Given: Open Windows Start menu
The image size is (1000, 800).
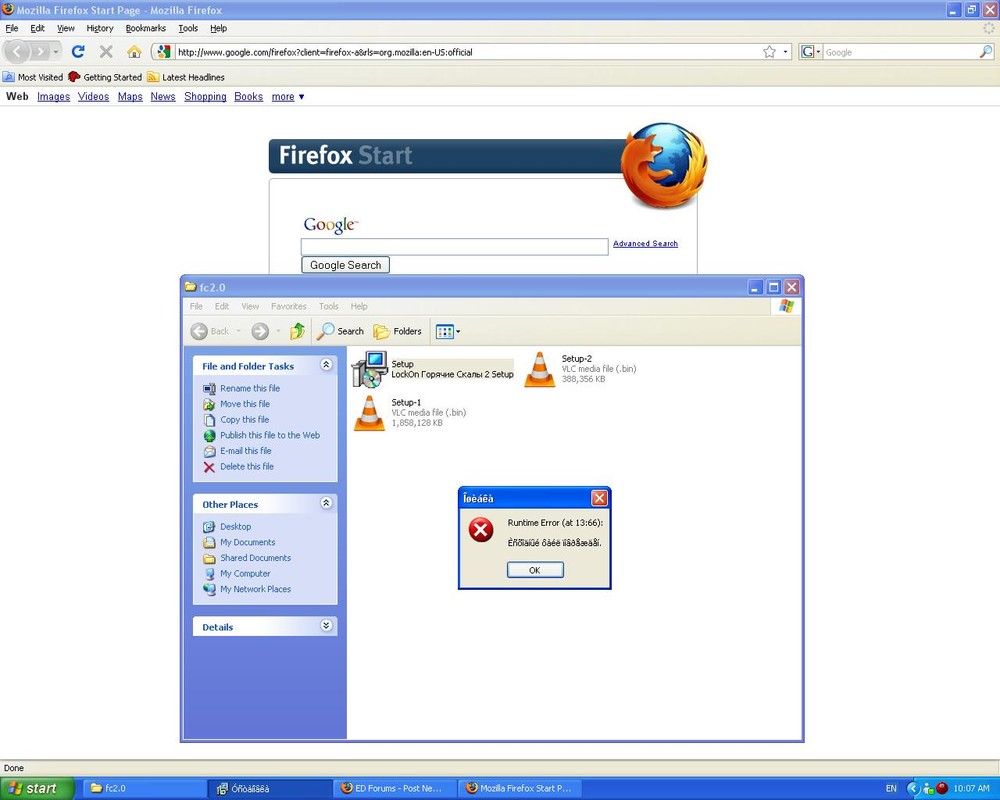Looking at the screenshot, I should tap(37, 789).
